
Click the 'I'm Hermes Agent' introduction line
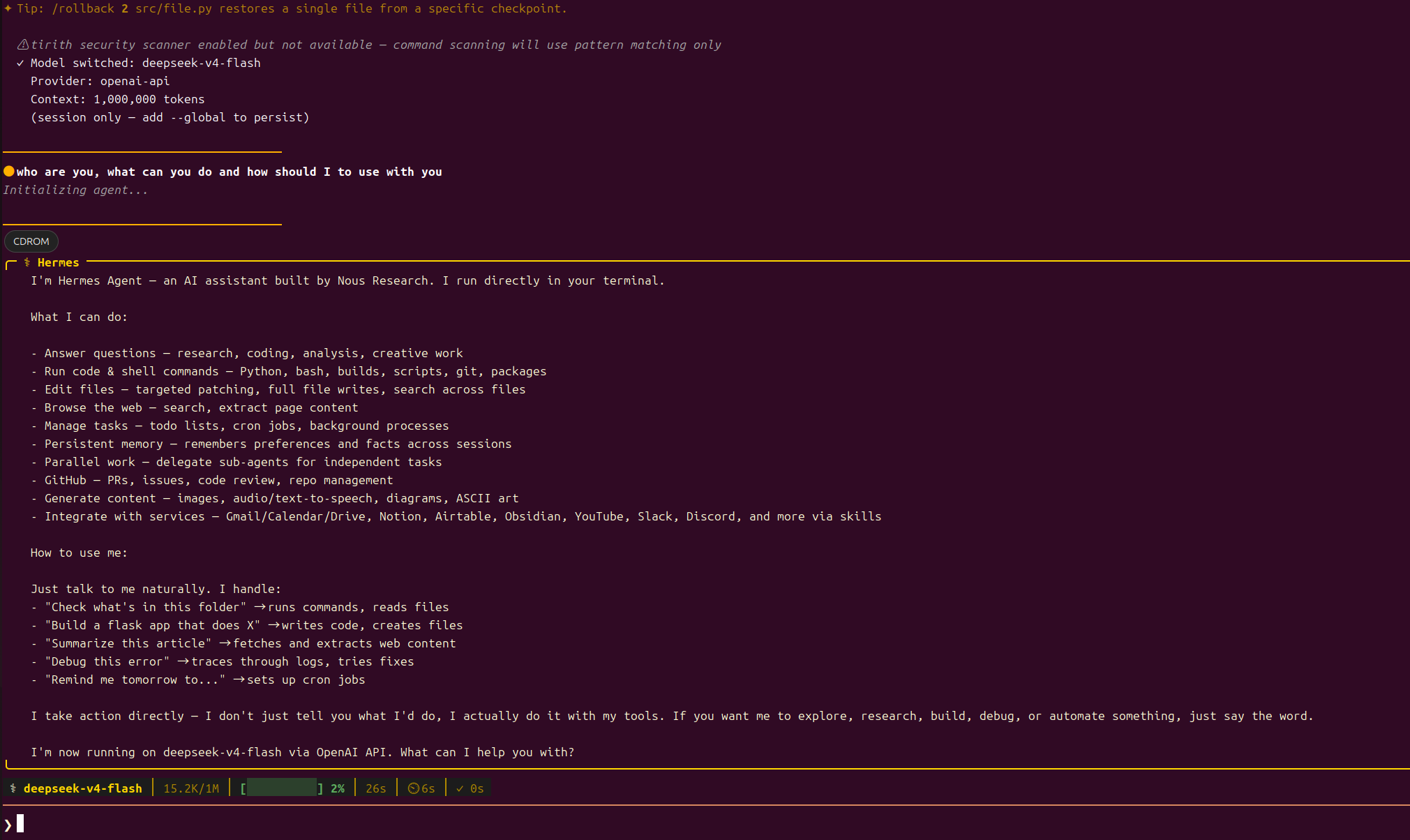point(347,280)
